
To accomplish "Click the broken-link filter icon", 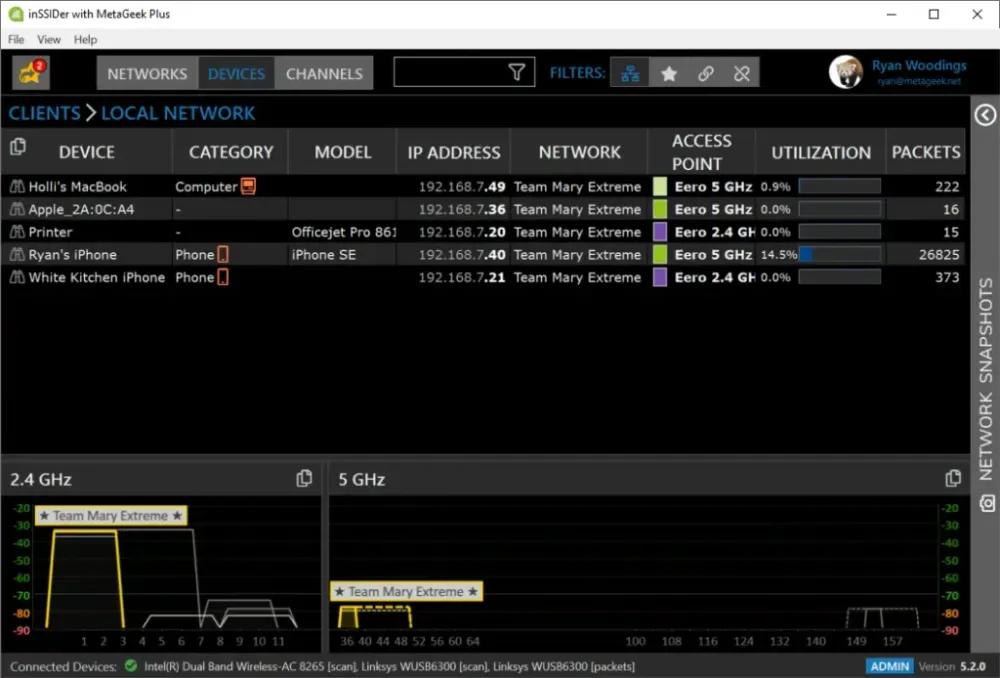I will pos(742,72).
